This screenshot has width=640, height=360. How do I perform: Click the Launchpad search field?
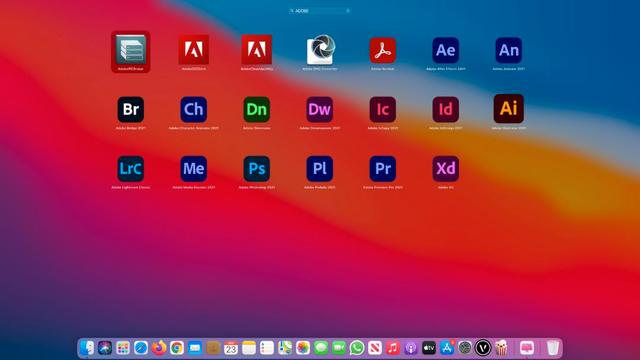point(320,11)
